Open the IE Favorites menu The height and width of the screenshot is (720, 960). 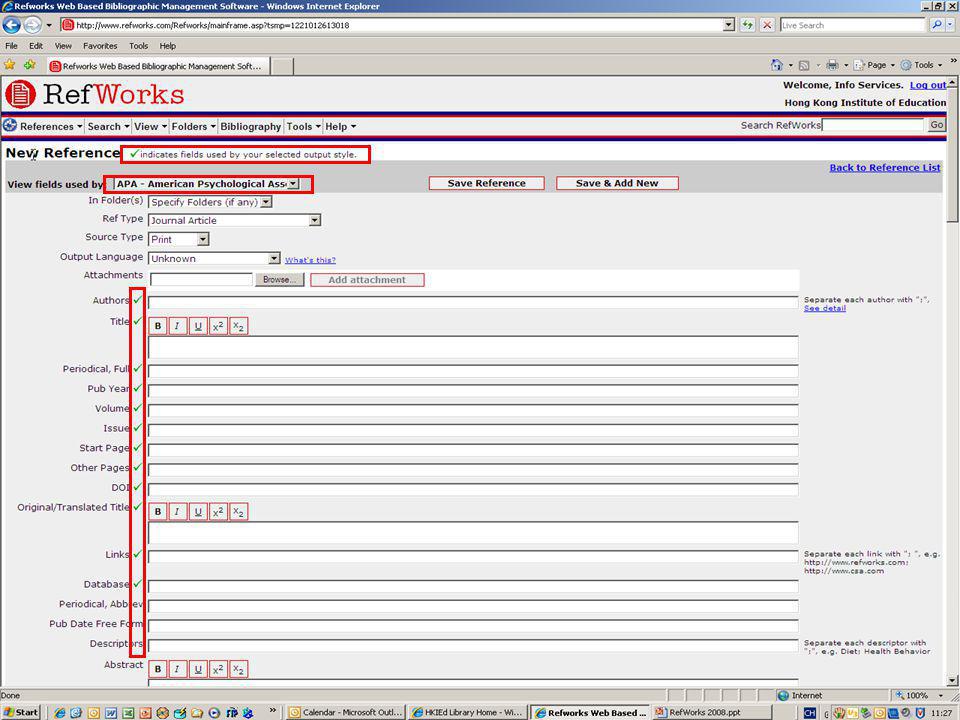coord(100,46)
